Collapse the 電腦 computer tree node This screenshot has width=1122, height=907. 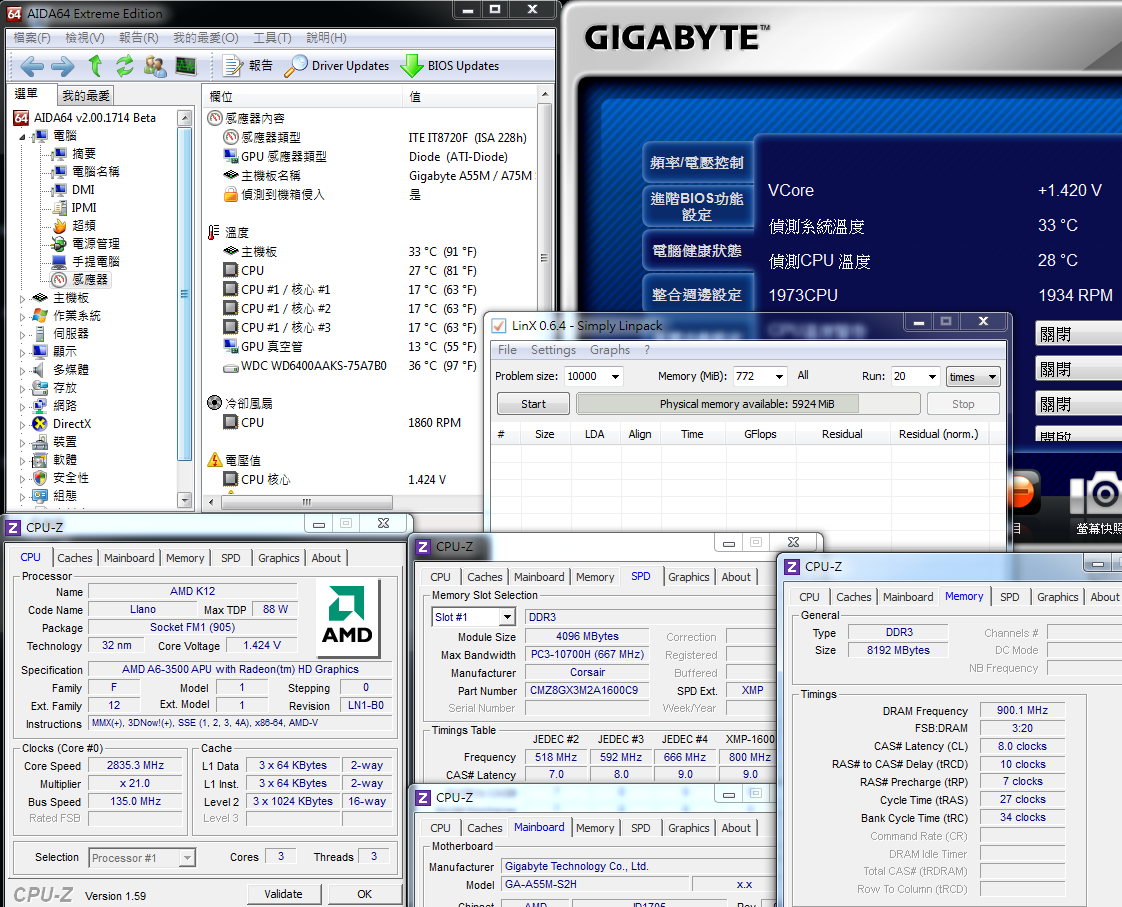(22, 136)
